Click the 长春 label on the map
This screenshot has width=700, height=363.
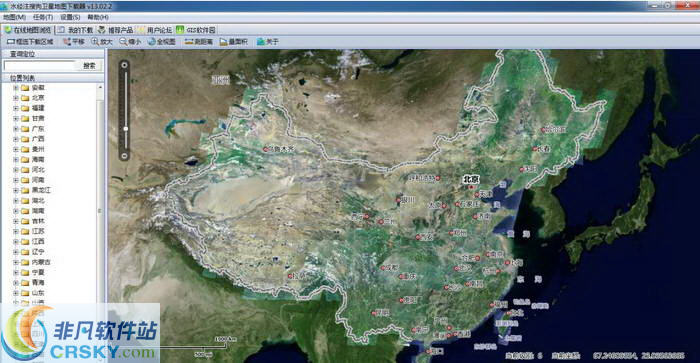pyautogui.click(x=544, y=149)
